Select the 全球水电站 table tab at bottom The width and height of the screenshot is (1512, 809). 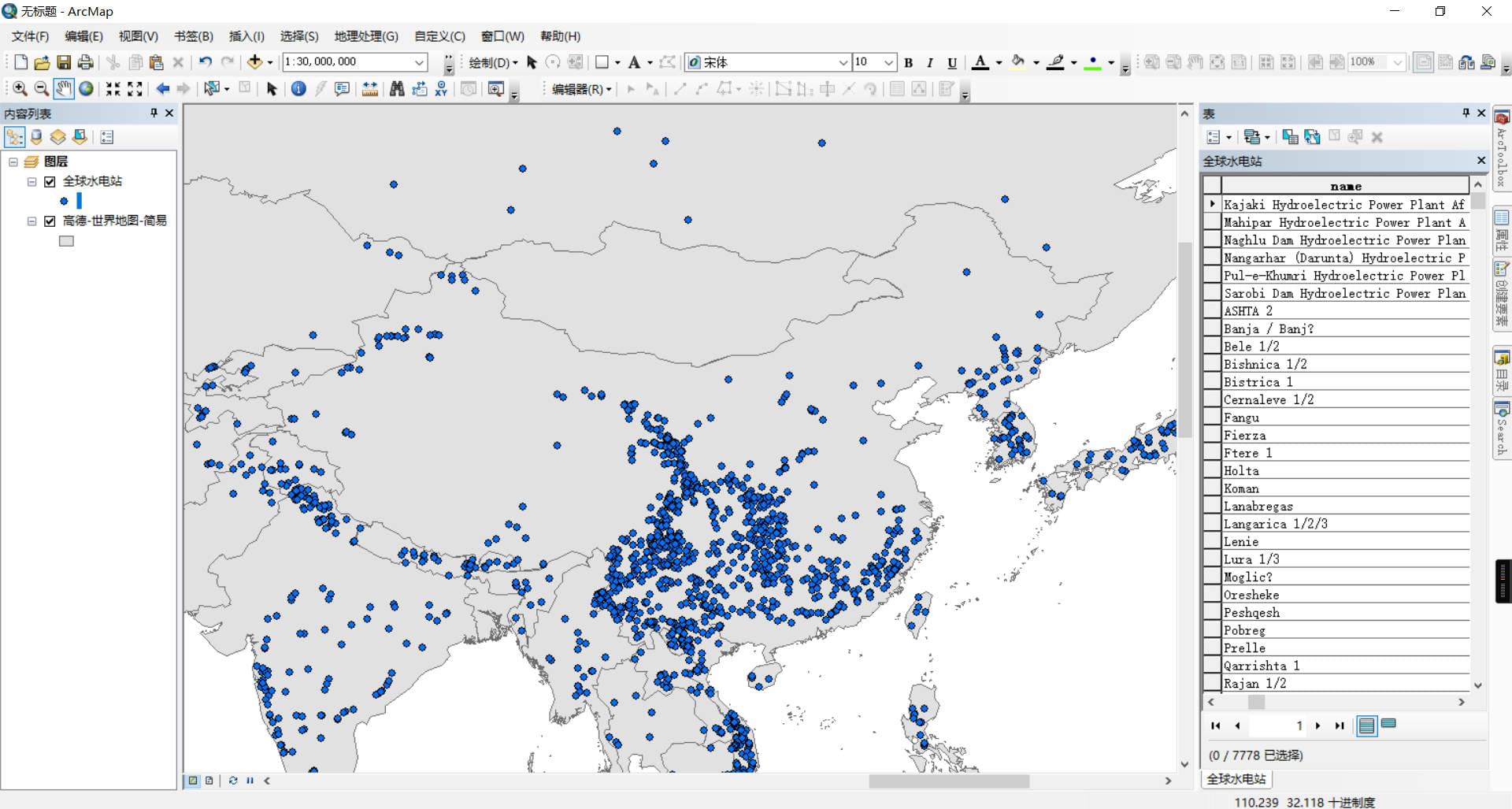tap(1236, 779)
